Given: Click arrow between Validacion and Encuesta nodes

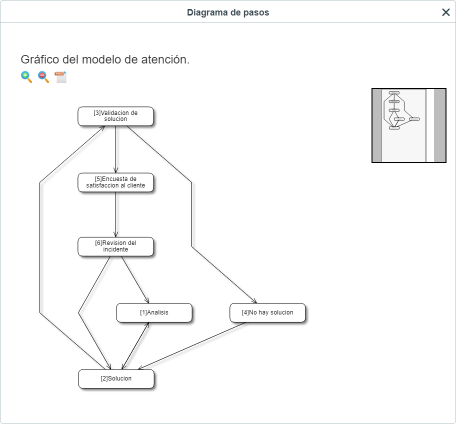Looking at the screenshot, I should coord(116,149).
